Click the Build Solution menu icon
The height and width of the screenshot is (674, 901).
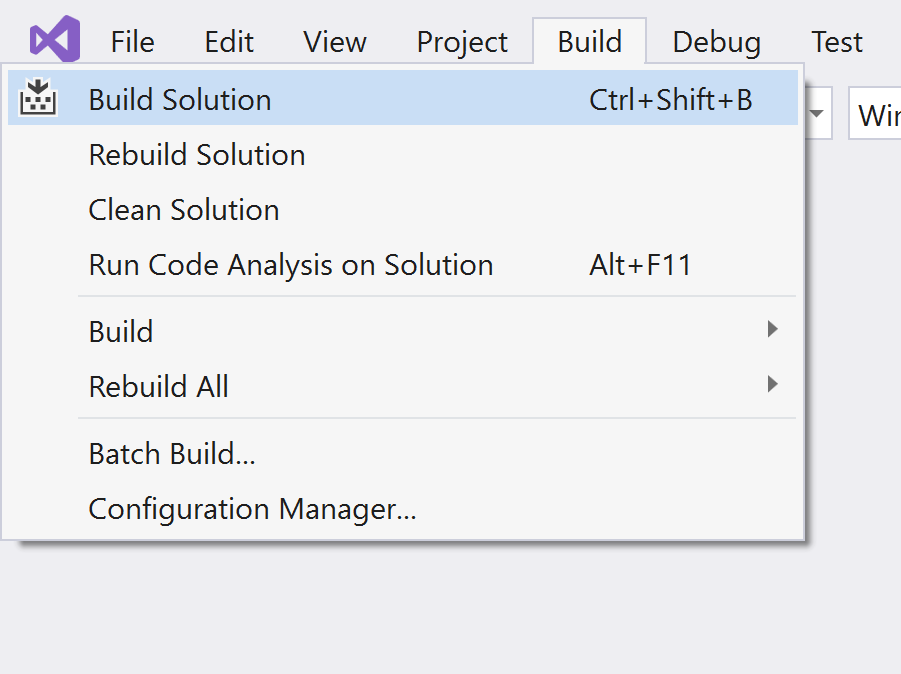[38, 98]
